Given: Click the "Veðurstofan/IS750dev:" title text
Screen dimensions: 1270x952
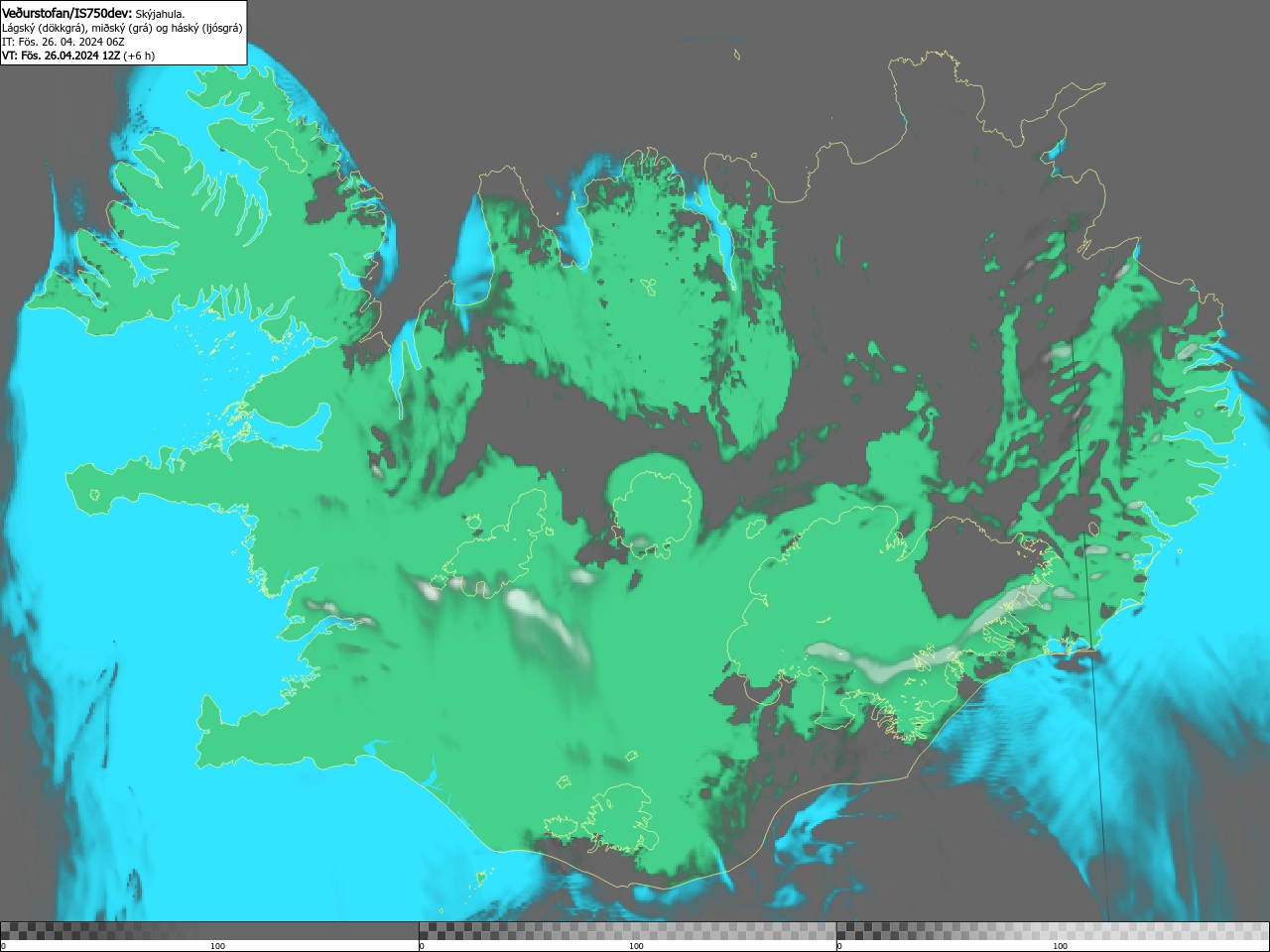Looking at the screenshot, I should [x=66, y=13].
